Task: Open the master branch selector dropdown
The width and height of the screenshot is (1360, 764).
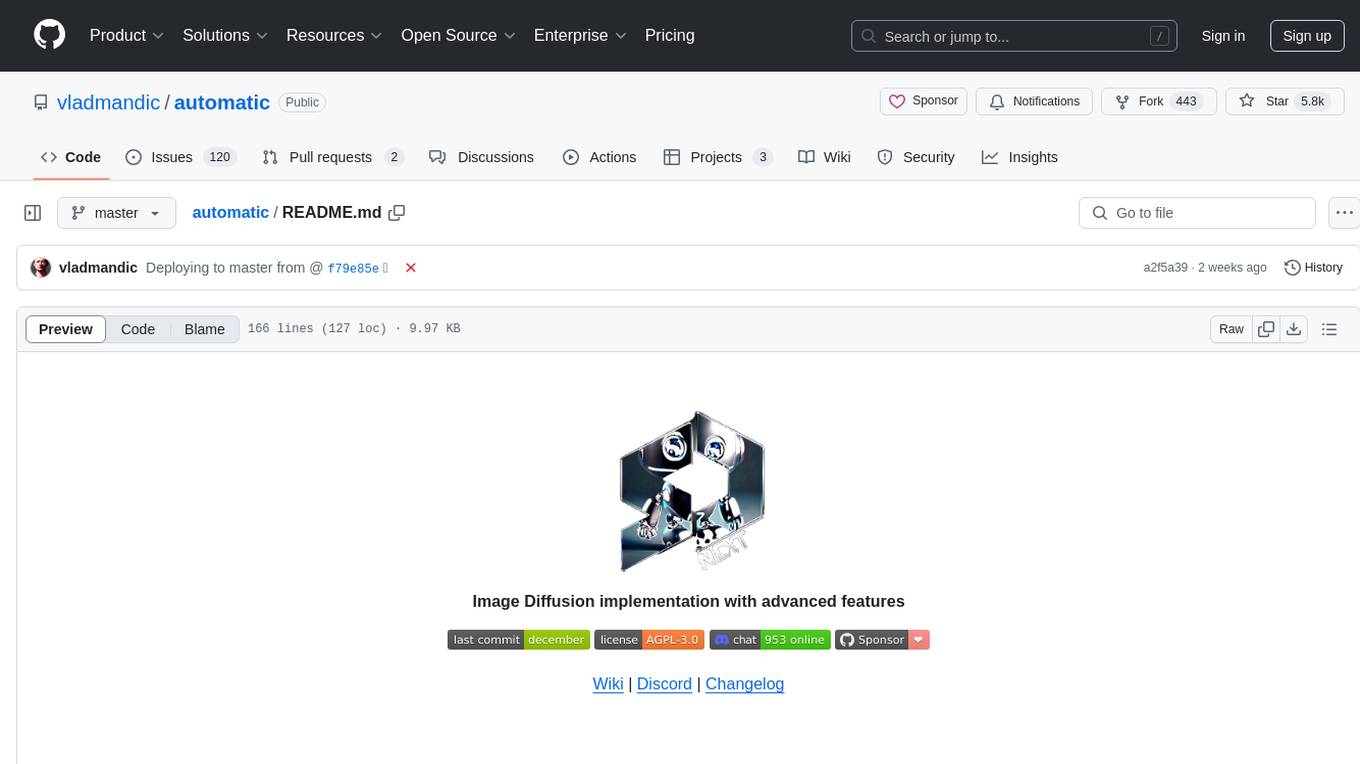Action: (x=116, y=213)
